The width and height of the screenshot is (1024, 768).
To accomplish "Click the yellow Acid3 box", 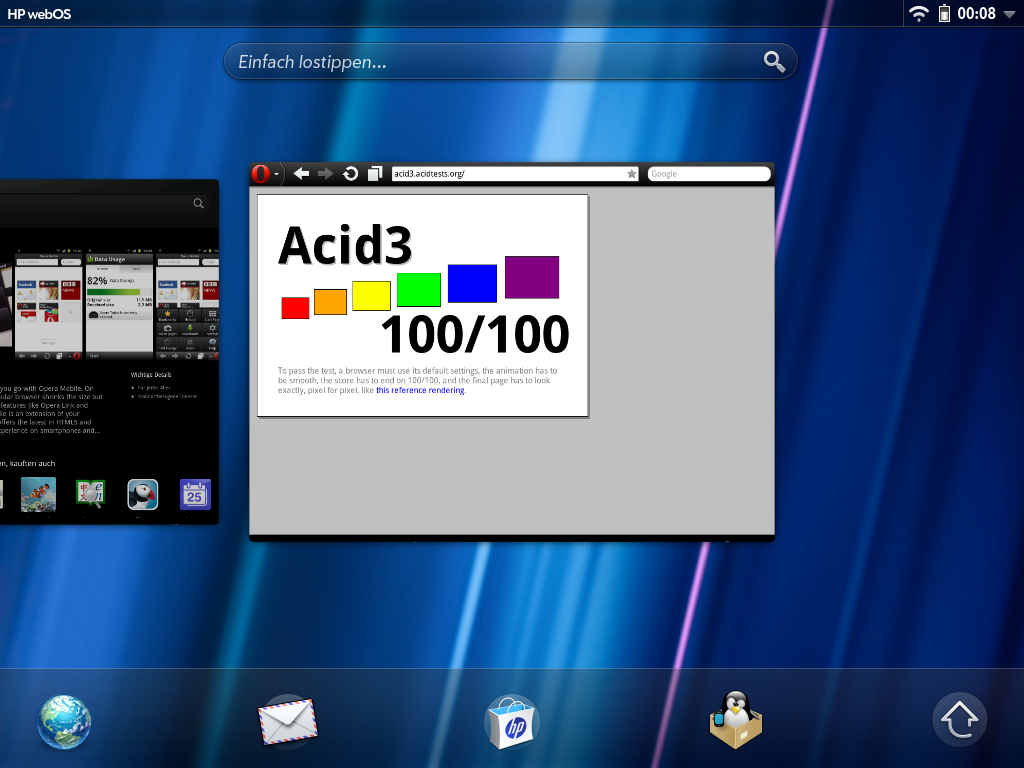I will click(x=372, y=296).
